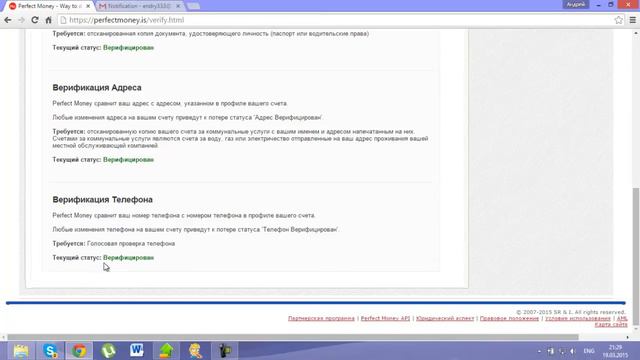Close the Perfect Money tab
This screenshot has height=360, width=640.
pos(88,6)
